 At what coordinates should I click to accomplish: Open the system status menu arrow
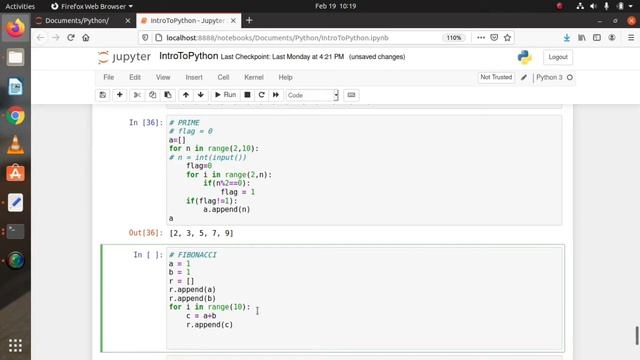click(631, 6)
